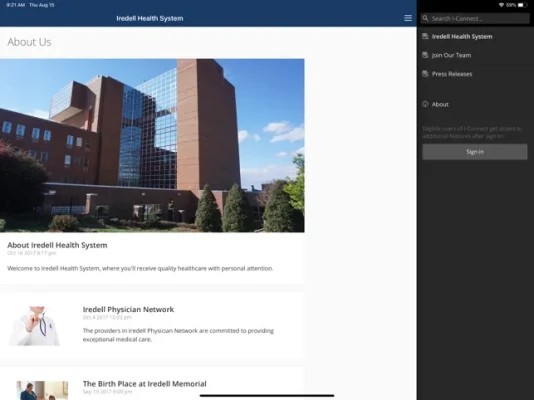Toggle the hamburger menu icon

click(x=408, y=18)
